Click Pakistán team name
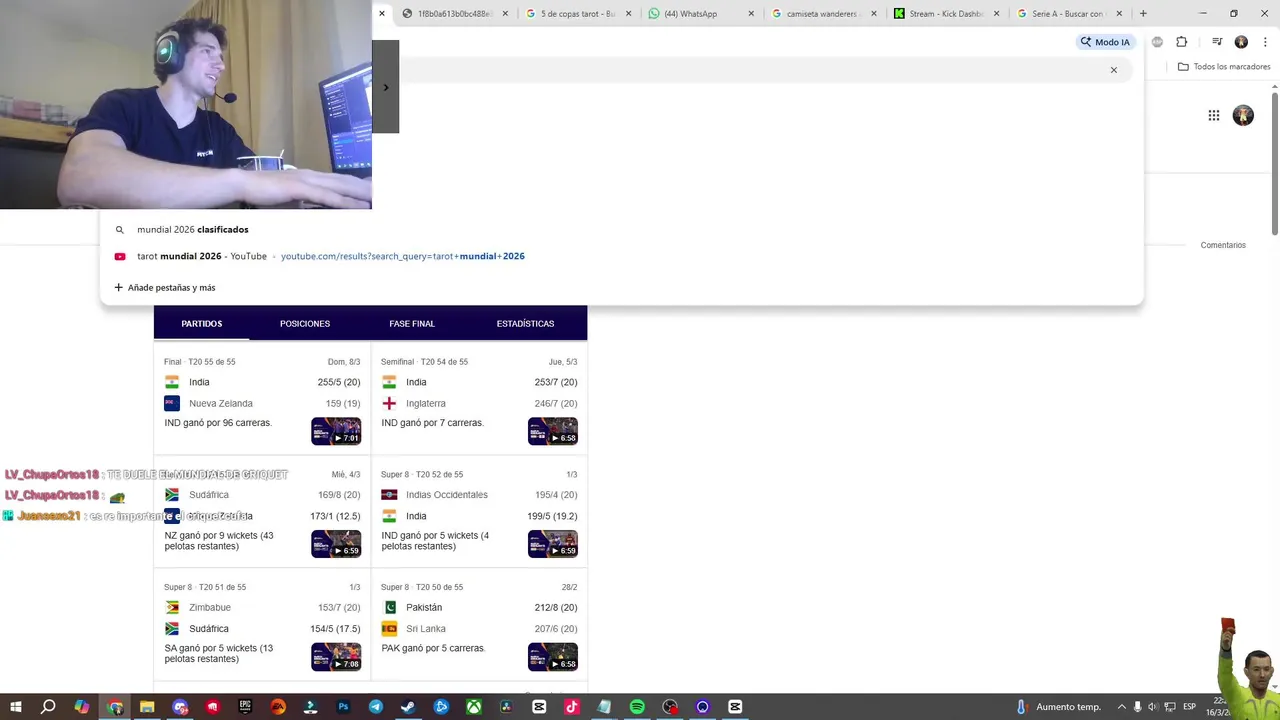Screen dimensions: 1280x720 point(424,608)
